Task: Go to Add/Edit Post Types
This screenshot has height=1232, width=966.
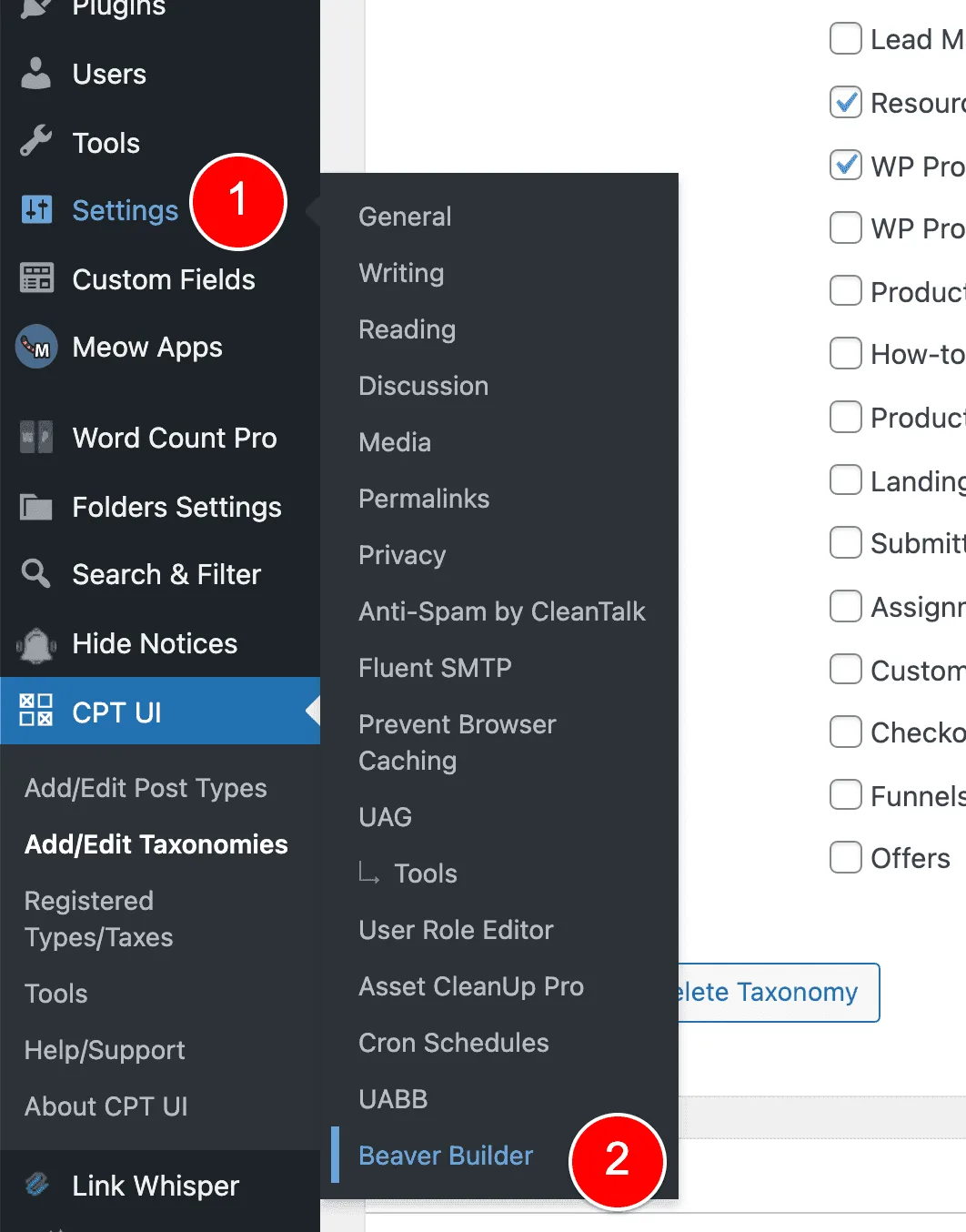Action: 146,788
